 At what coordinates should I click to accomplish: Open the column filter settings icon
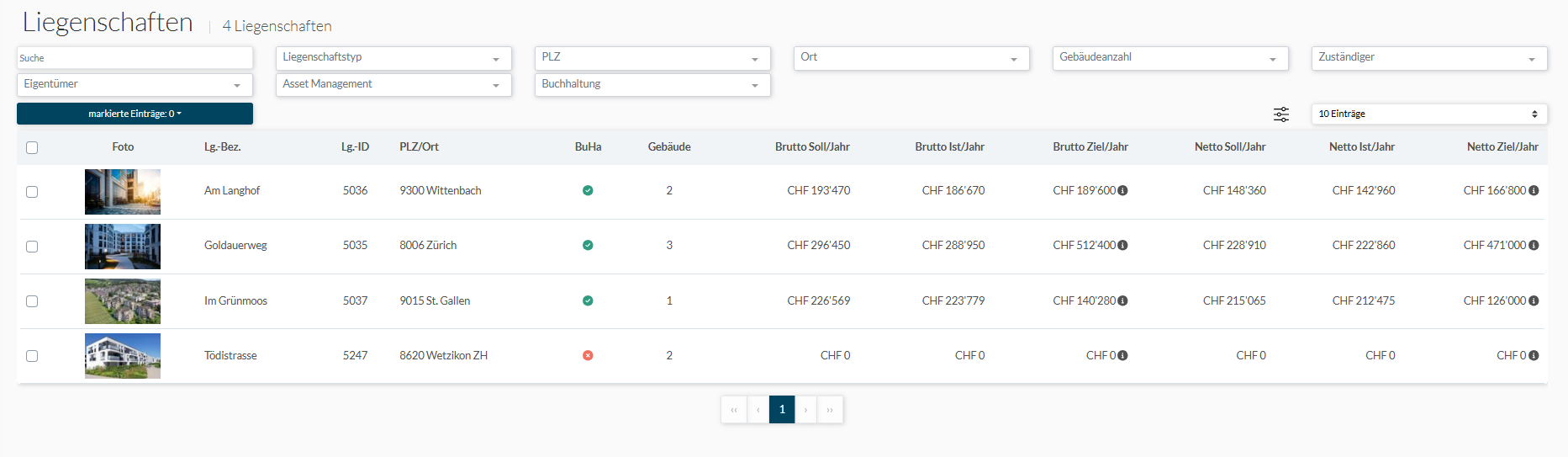pyautogui.click(x=1280, y=114)
